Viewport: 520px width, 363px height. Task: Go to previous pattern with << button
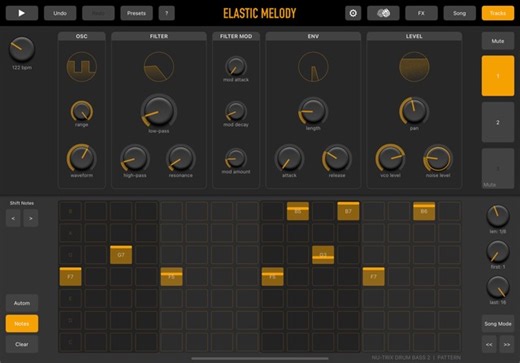click(x=489, y=344)
